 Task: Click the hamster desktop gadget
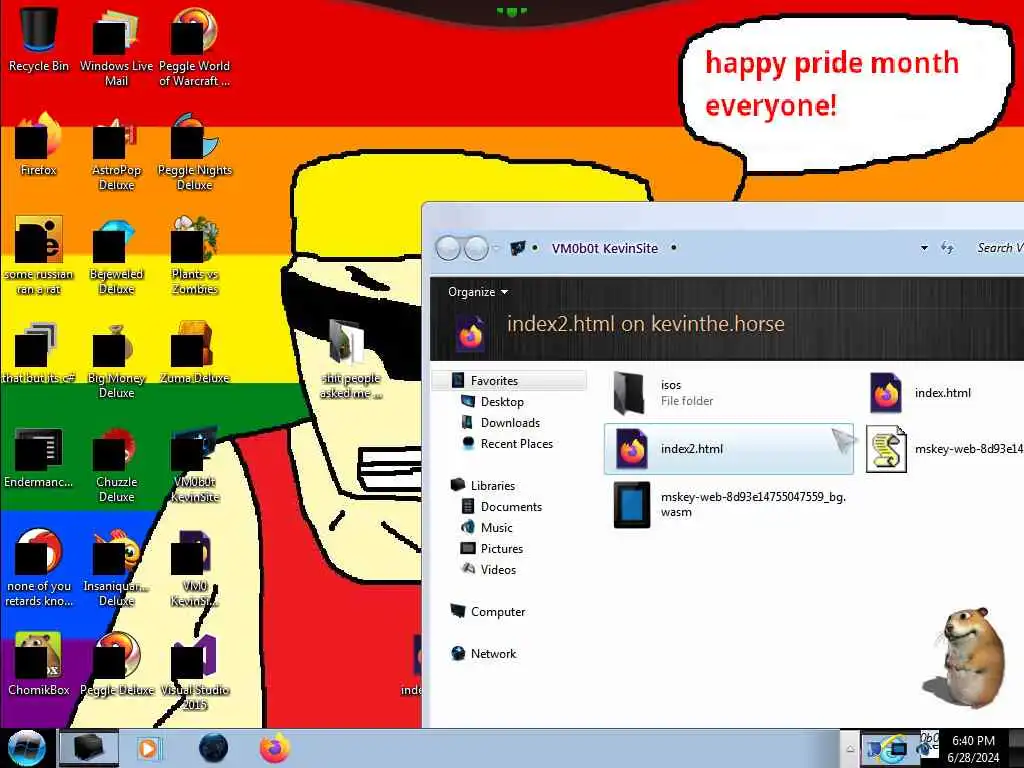[967, 657]
